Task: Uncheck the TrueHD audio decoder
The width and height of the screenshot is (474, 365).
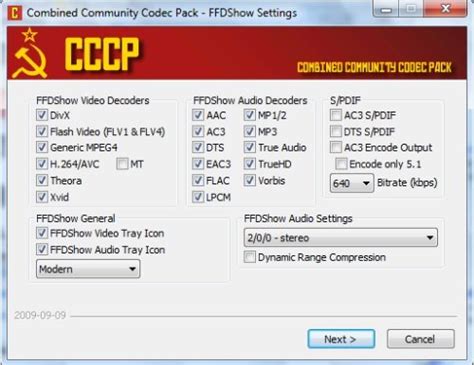Action: (250, 164)
